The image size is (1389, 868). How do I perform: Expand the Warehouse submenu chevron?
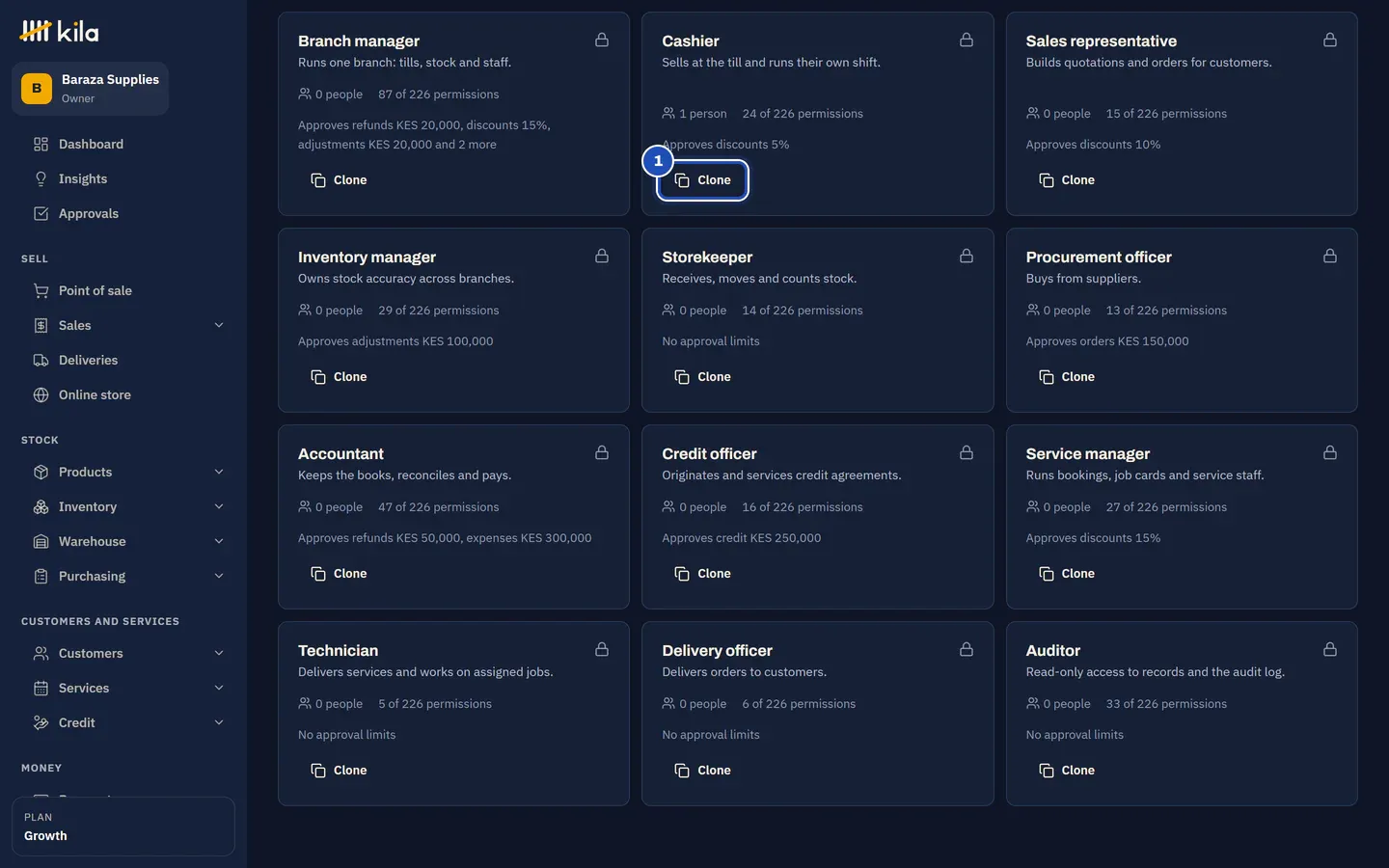[219, 542]
